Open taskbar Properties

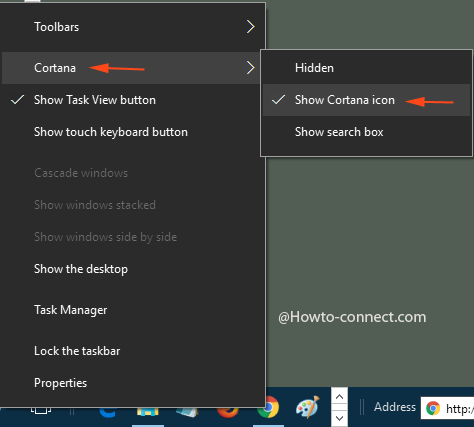(133, 383)
